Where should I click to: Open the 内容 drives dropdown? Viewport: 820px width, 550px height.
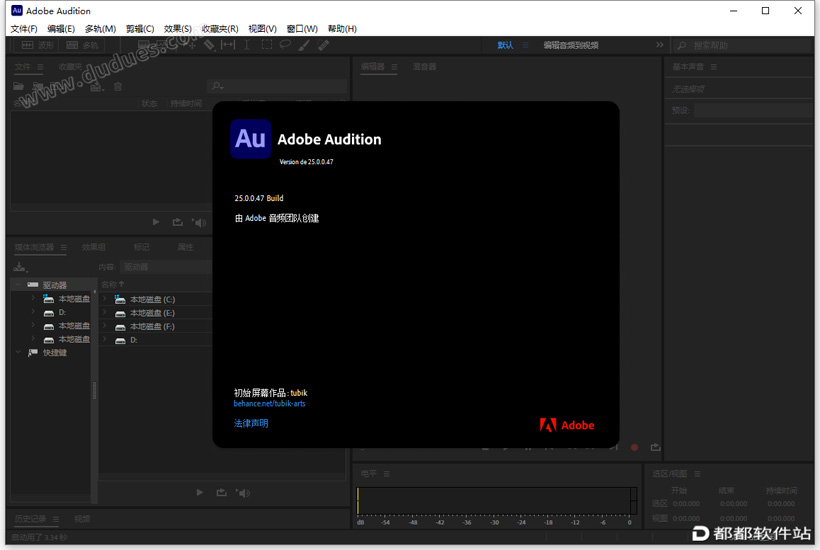(x=166, y=267)
